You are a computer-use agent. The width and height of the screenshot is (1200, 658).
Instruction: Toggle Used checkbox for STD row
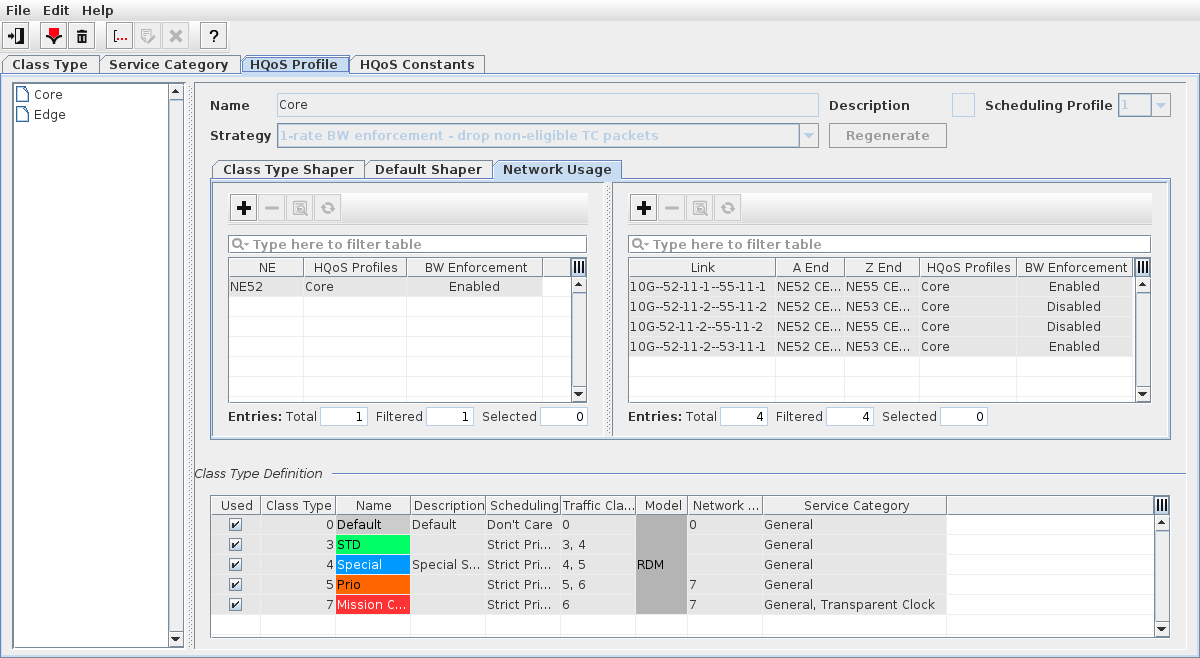236,545
